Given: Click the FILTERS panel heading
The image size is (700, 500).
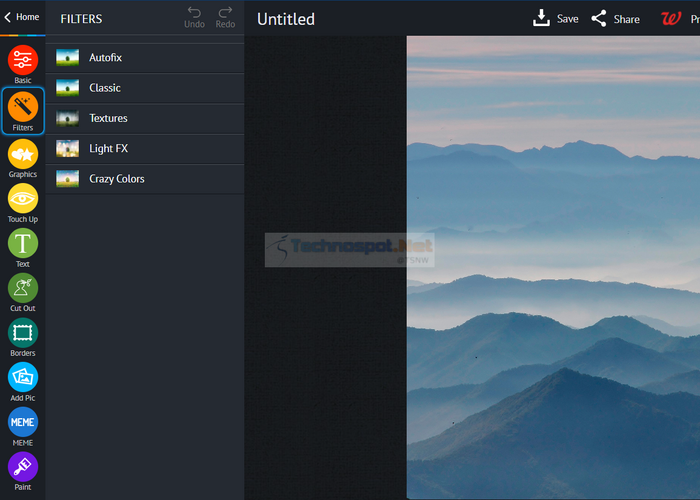Looking at the screenshot, I should tap(81, 19).
